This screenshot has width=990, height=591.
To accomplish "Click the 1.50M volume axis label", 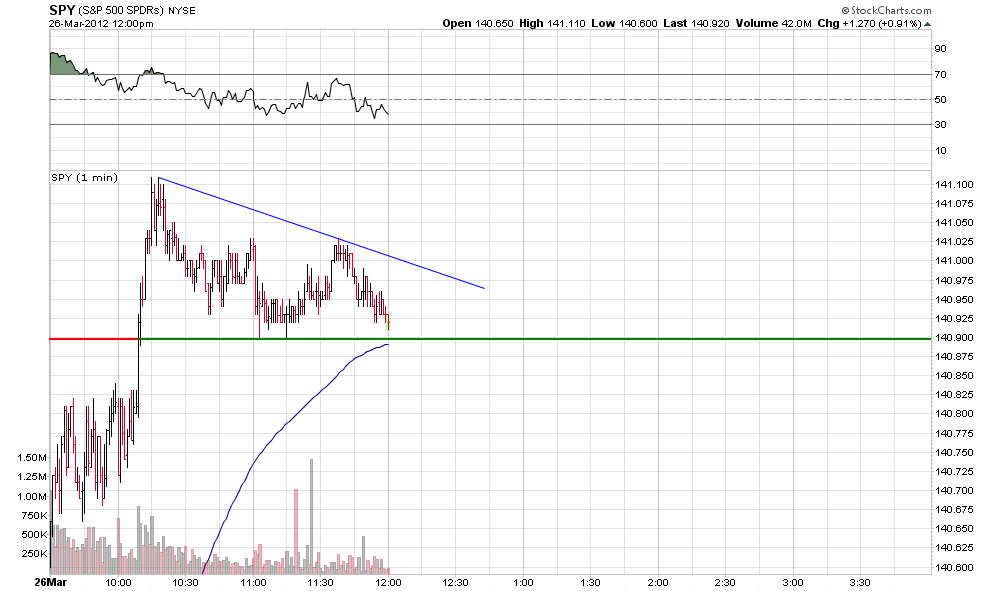I will (x=32, y=457).
